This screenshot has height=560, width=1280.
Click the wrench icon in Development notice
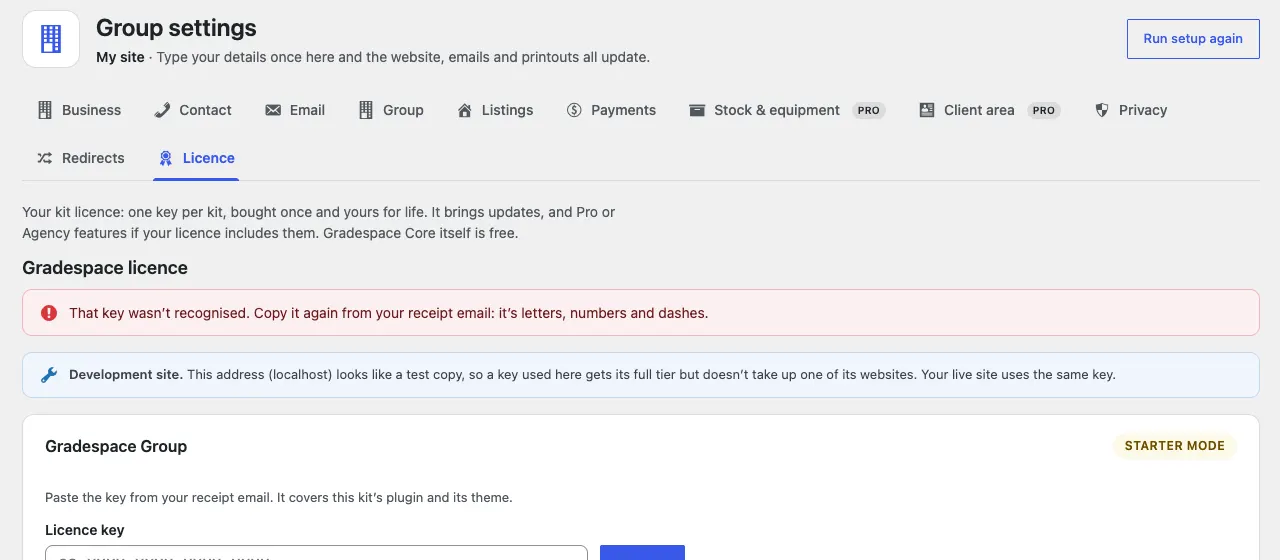point(49,375)
